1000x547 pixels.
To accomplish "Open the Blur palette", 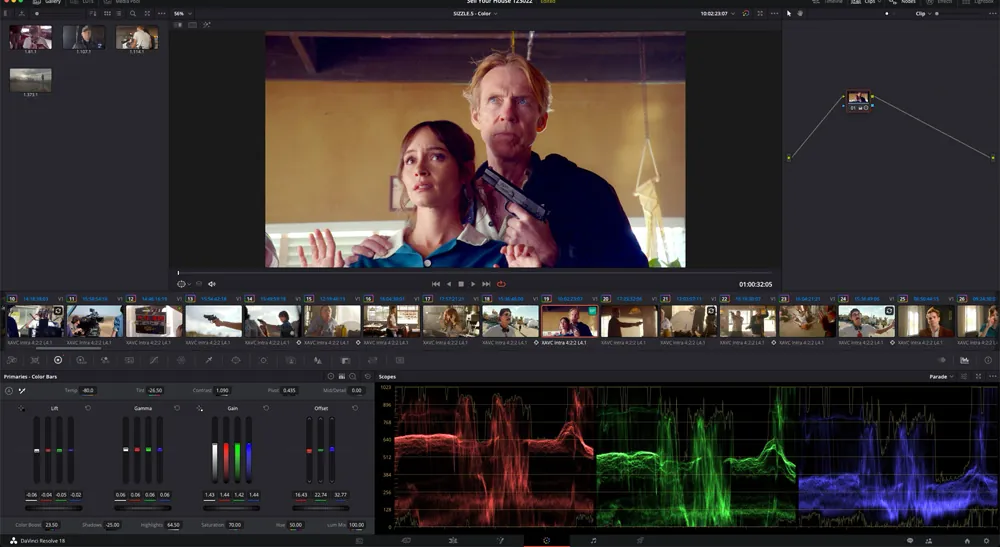I will pos(318,360).
